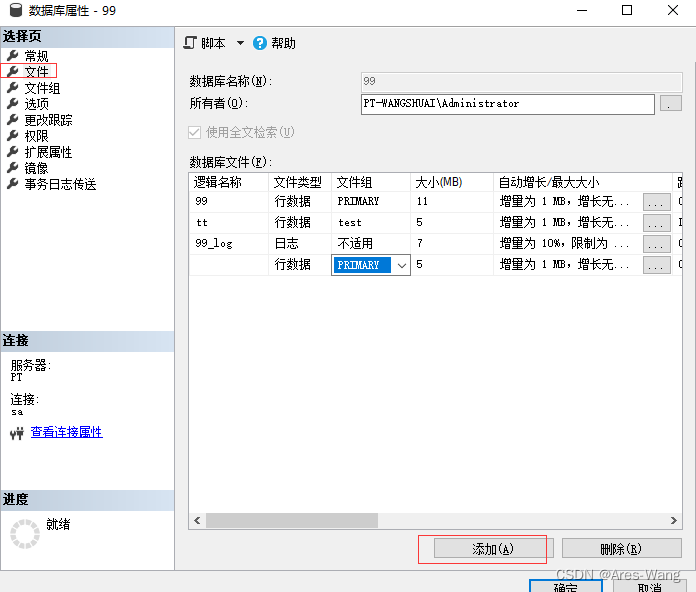Click the wrench icon beside 权限
The height and width of the screenshot is (592, 696).
click(12, 135)
